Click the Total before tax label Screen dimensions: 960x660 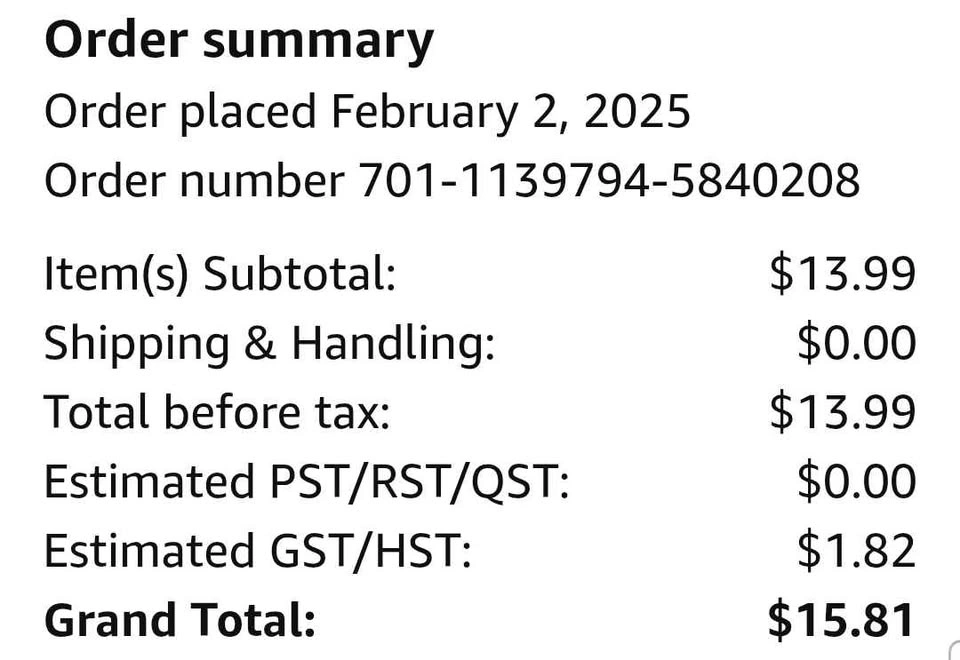pos(217,411)
